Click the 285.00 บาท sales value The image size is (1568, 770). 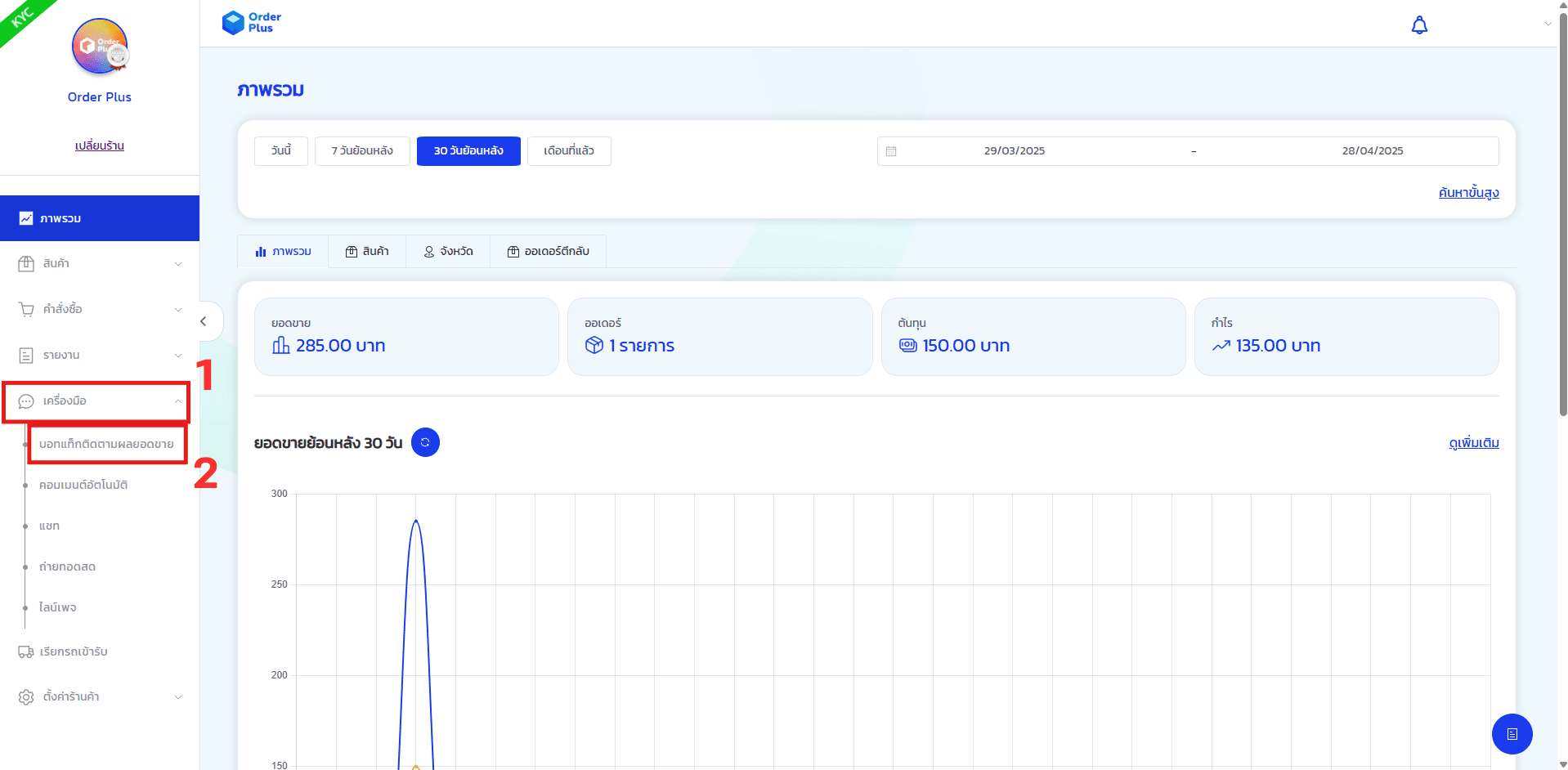(x=340, y=345)
